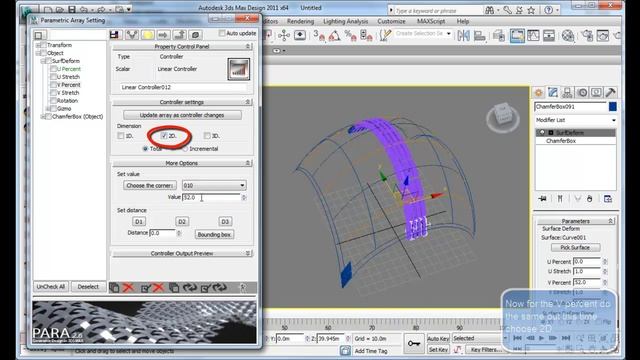Switch to the Utilities hammer tab
The height and width of the screenshot is (360, 640).
611,93
